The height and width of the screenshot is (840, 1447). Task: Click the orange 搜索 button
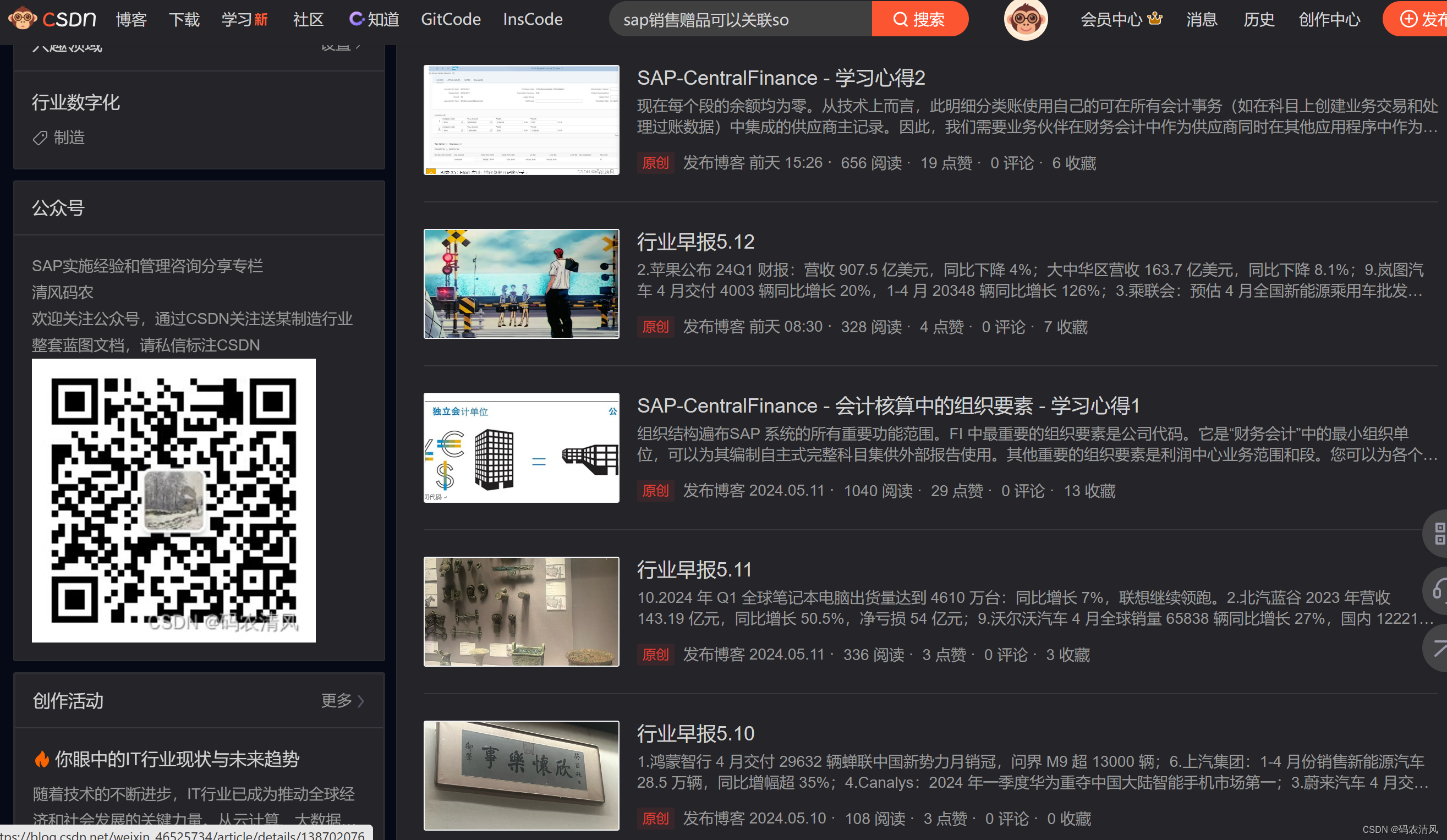(919, 19)
